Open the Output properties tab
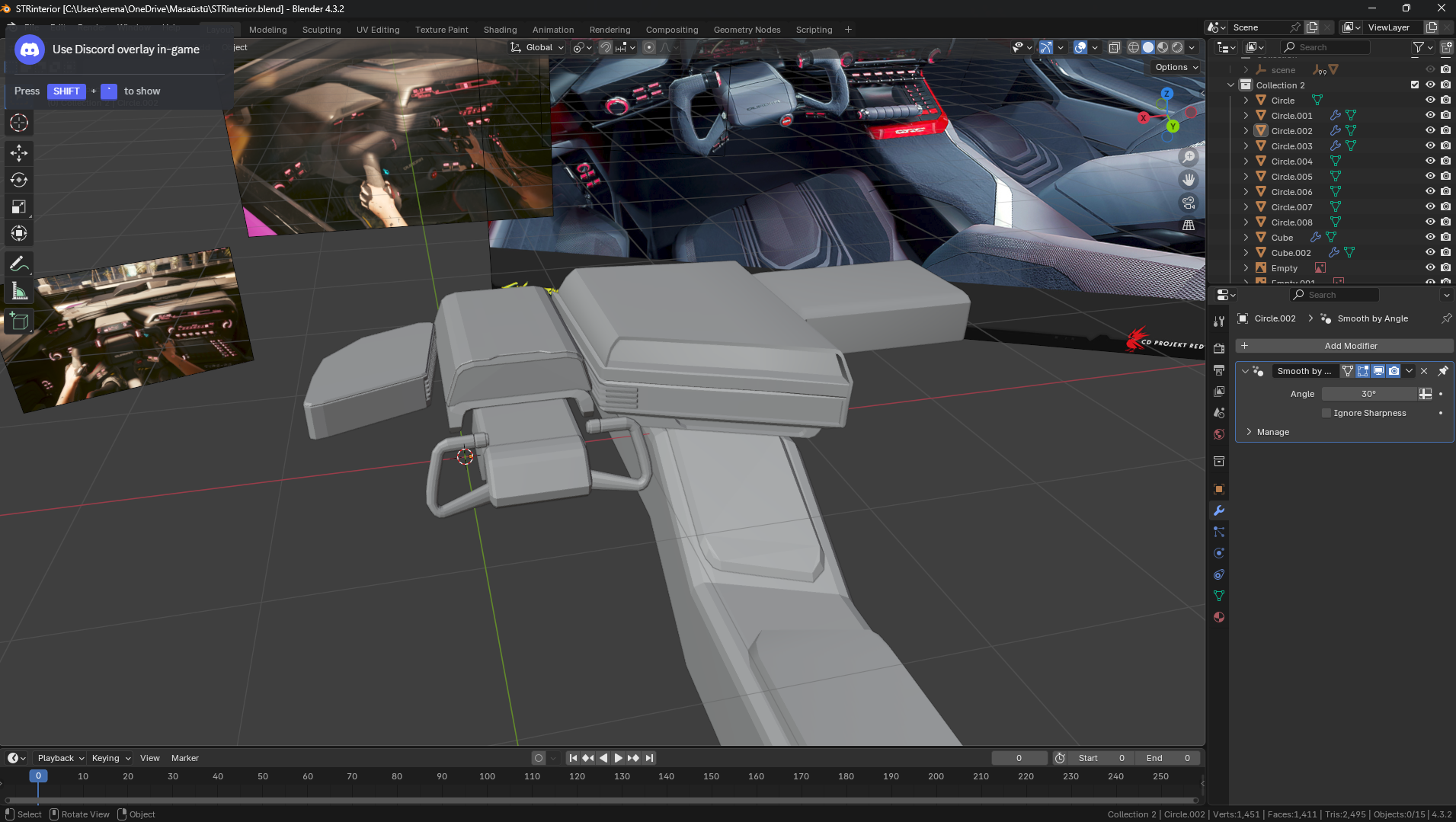The image size is (1456, 822). click(x=1219, y=369)
